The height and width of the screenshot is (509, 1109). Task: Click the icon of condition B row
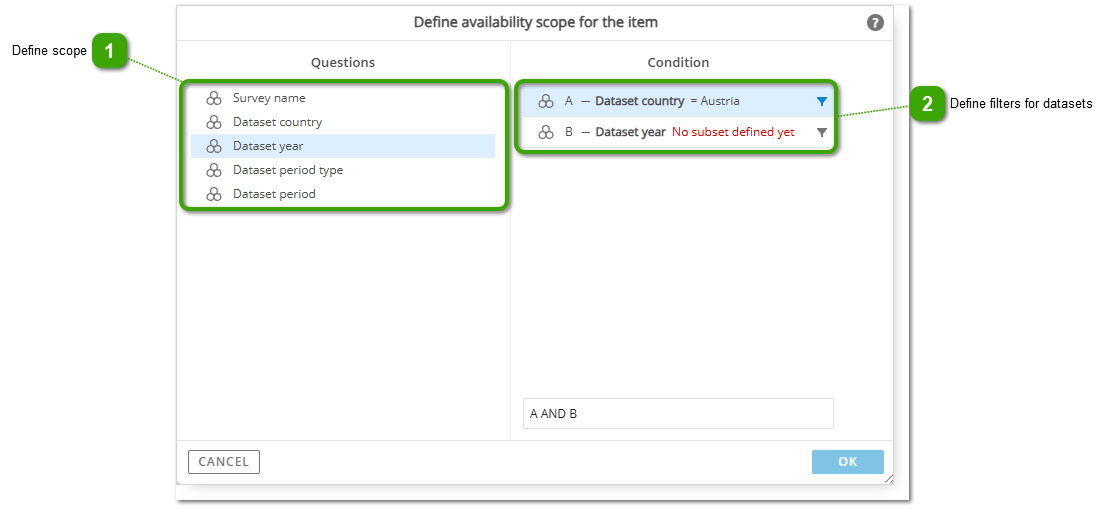545,132
